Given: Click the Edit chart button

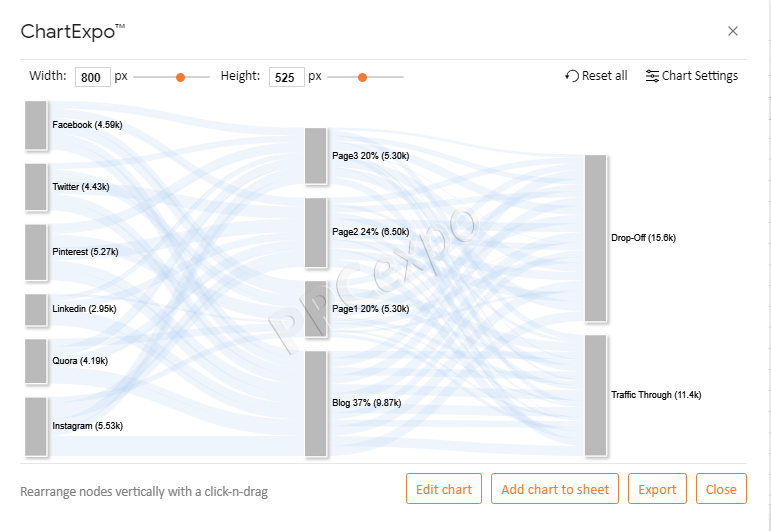Looking at the screenshot, I should point(444,489).
